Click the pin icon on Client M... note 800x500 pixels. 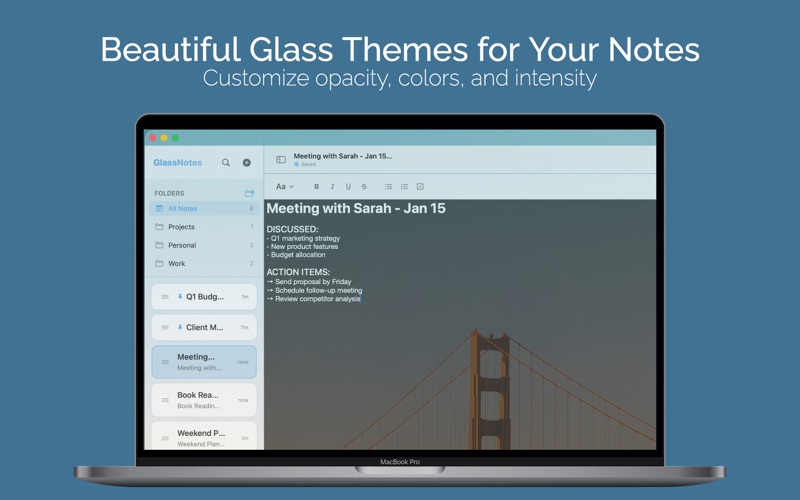point(180,327)
